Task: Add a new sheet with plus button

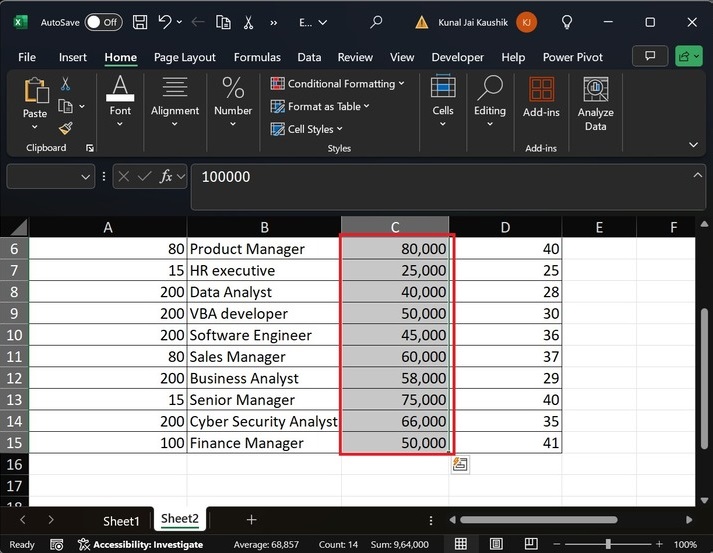Action: click(251, 520)
